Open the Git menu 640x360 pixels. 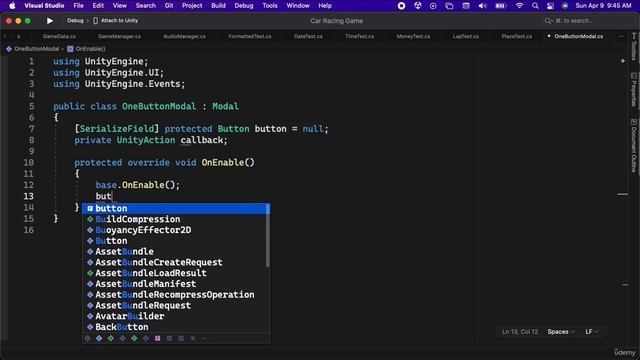[x=169, y=6]
